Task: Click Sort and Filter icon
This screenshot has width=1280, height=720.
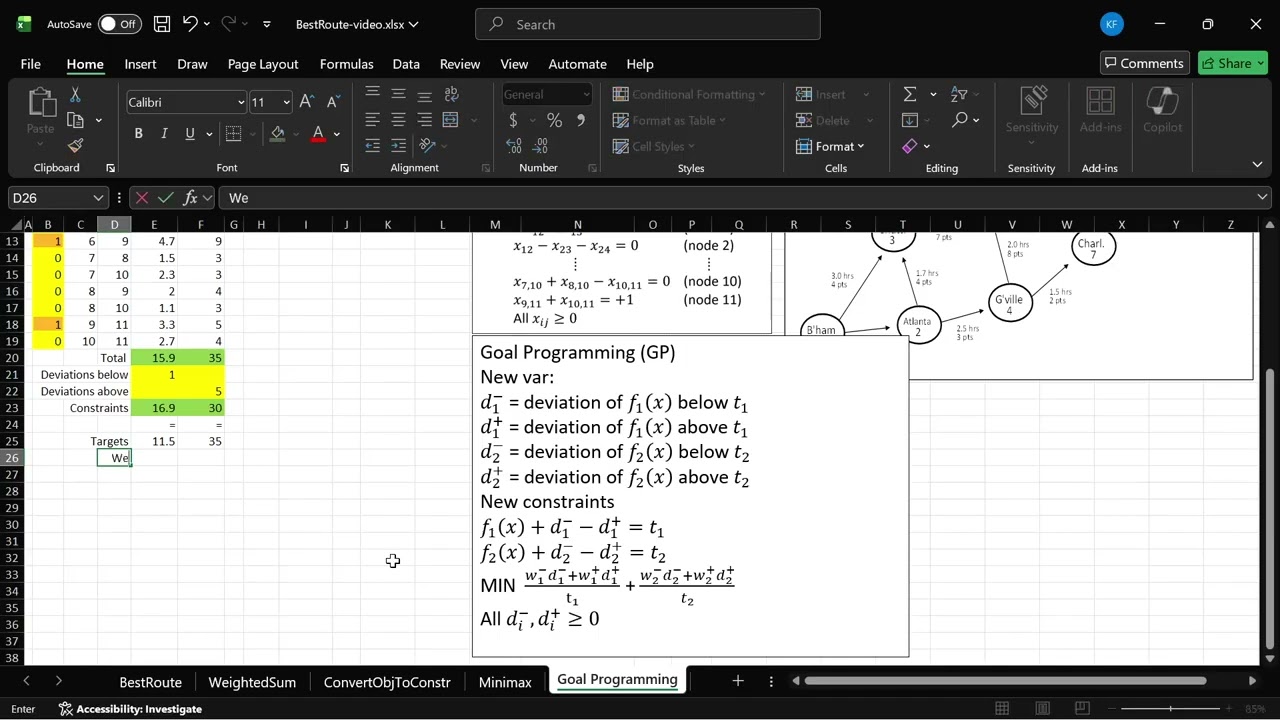Action: pos(959,94)
